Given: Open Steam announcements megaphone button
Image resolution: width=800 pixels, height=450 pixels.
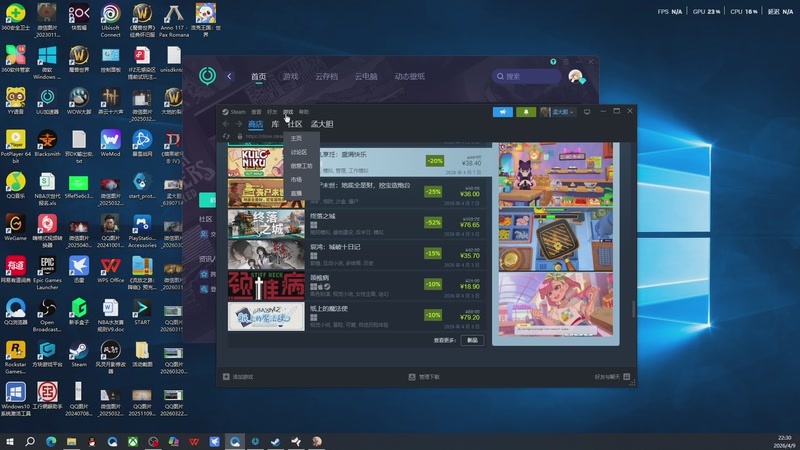Looking at the screenshot, I should coord(503,112).
